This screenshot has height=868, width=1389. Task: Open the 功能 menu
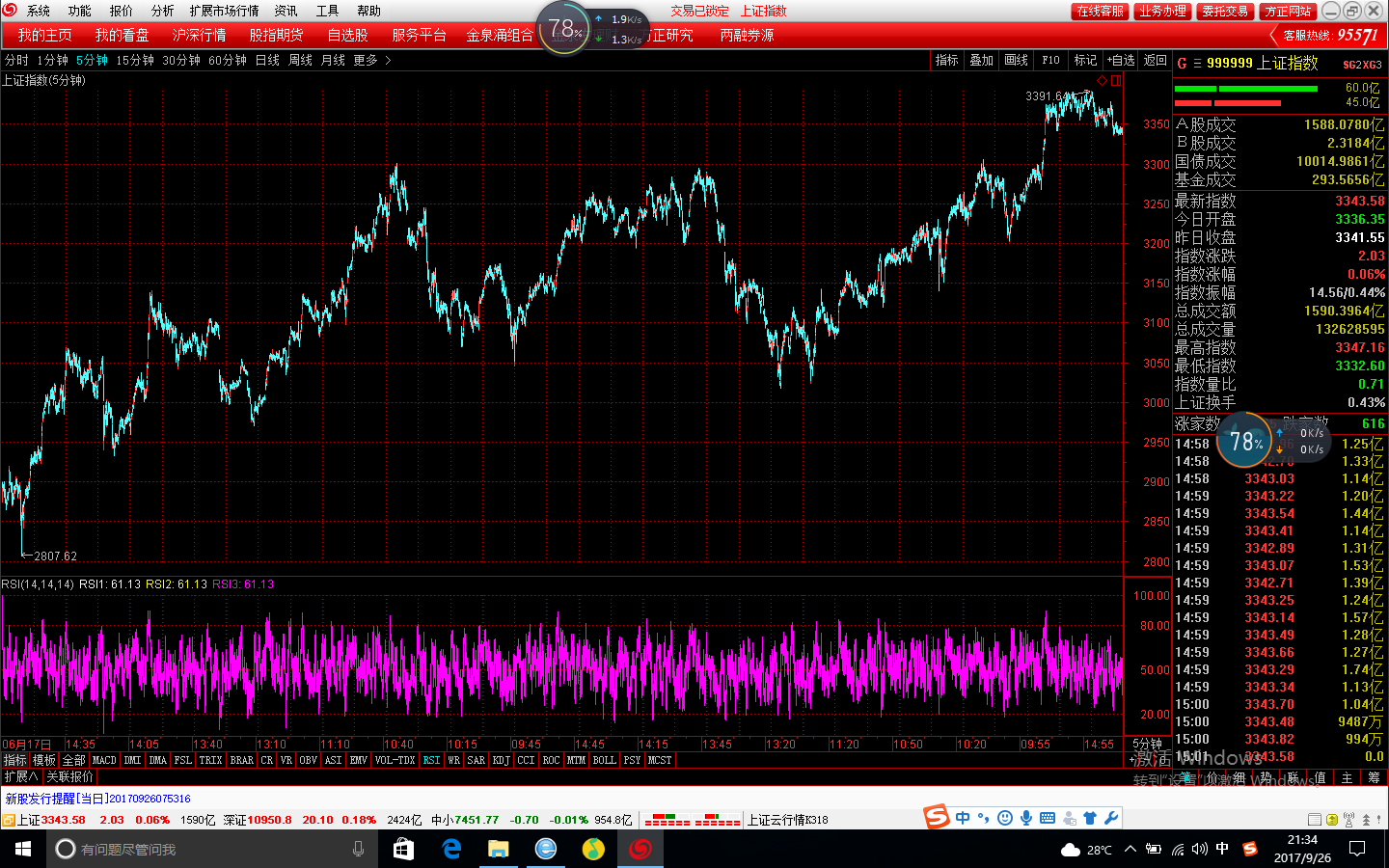pos(79,11)
